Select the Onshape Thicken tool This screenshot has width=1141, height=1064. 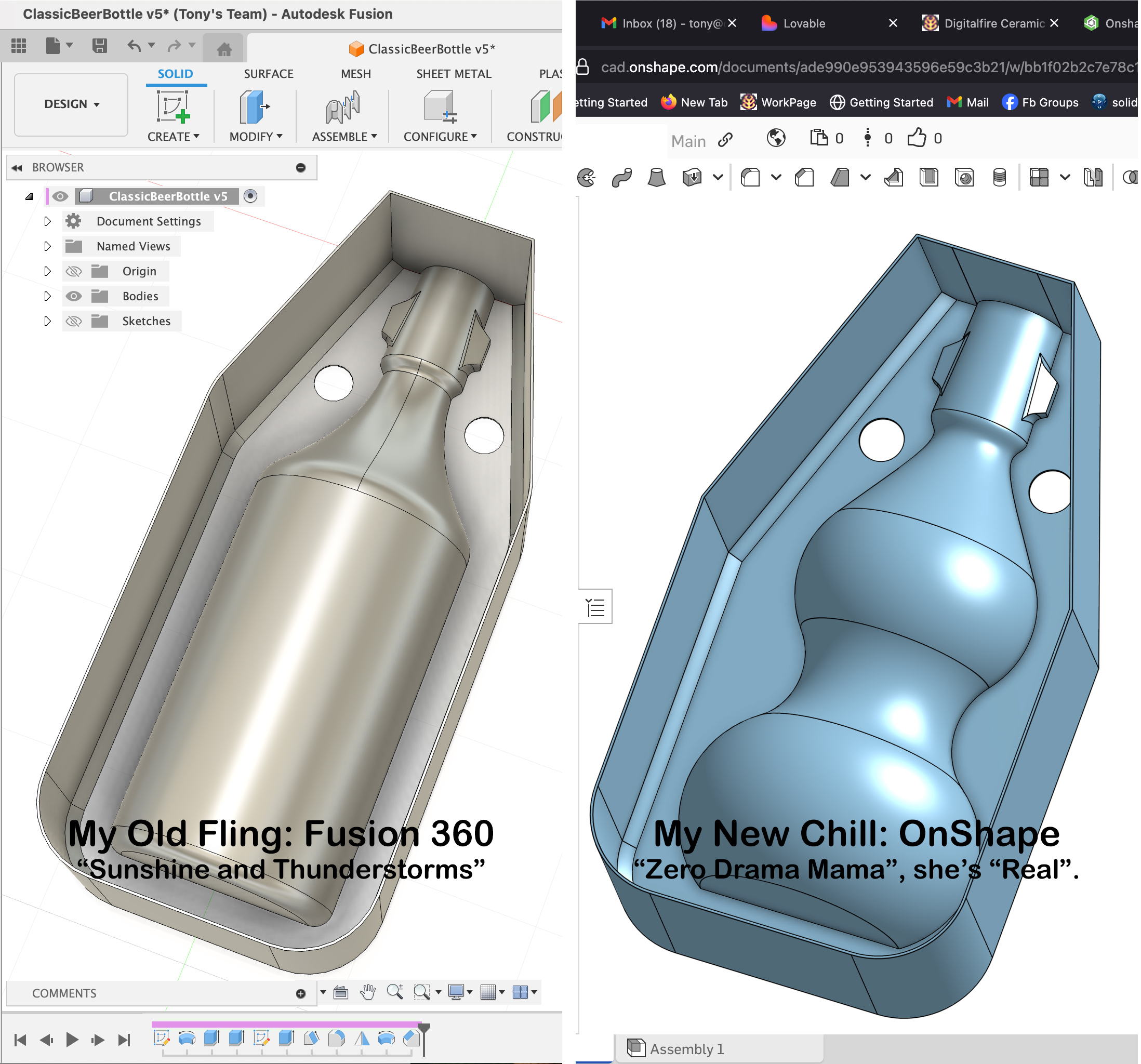coord(692,177)
